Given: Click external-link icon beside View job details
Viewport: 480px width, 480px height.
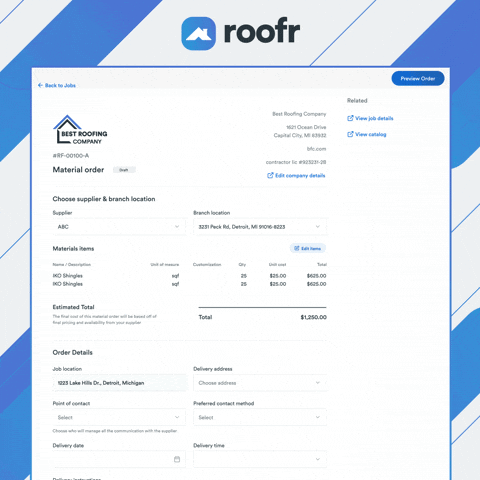Looking at the screenshot, I should point(350,118).
